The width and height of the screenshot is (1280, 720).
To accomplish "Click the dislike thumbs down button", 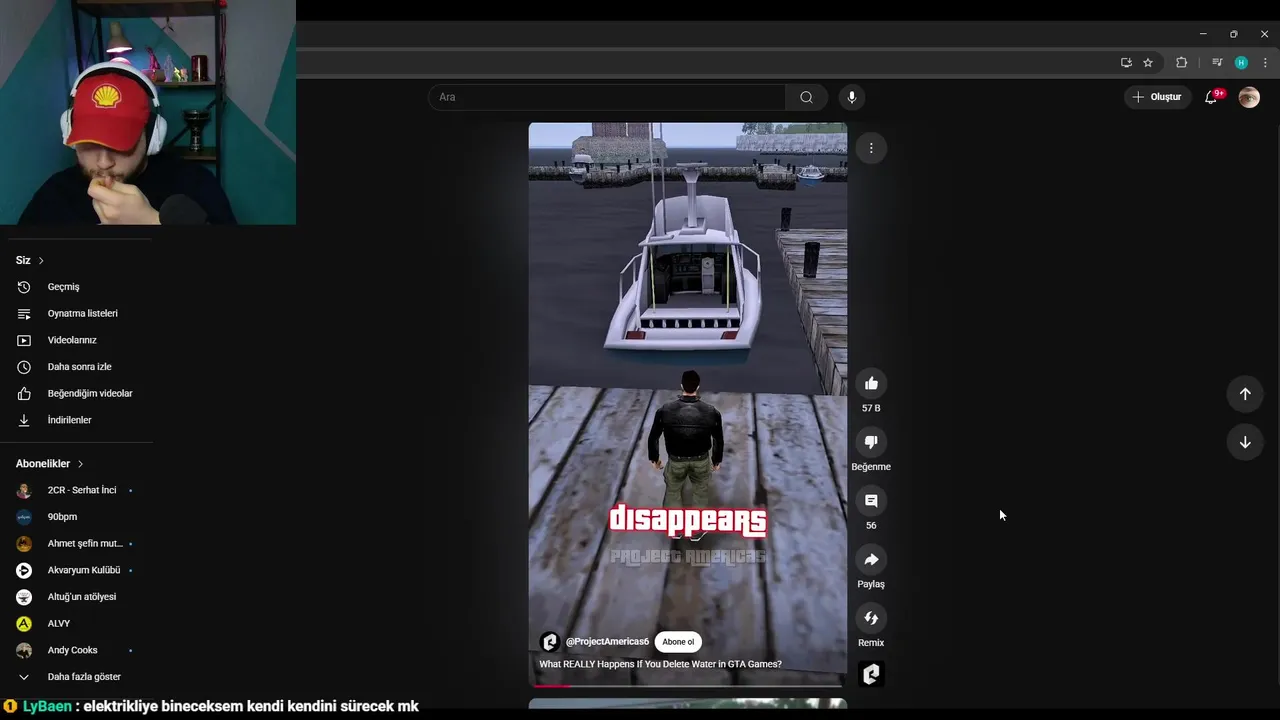I will (x=871, y=442).
